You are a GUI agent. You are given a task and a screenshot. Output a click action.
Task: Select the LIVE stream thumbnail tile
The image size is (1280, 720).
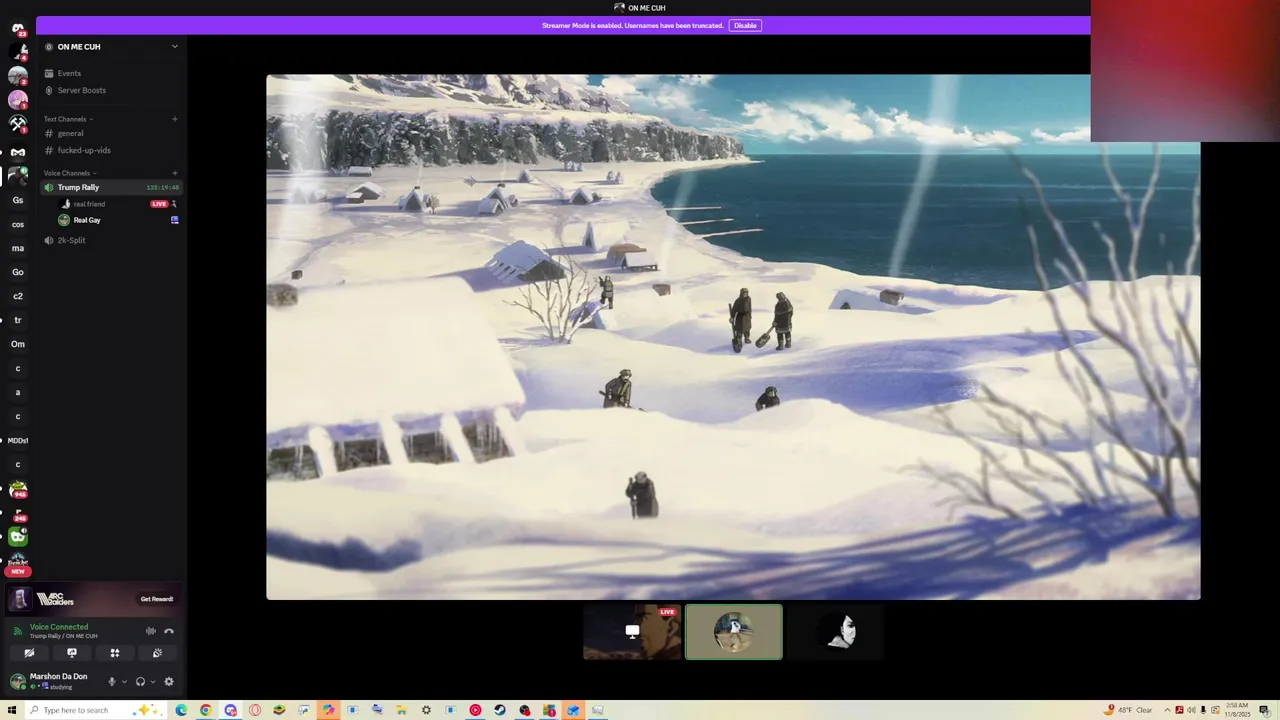[632, 632]
